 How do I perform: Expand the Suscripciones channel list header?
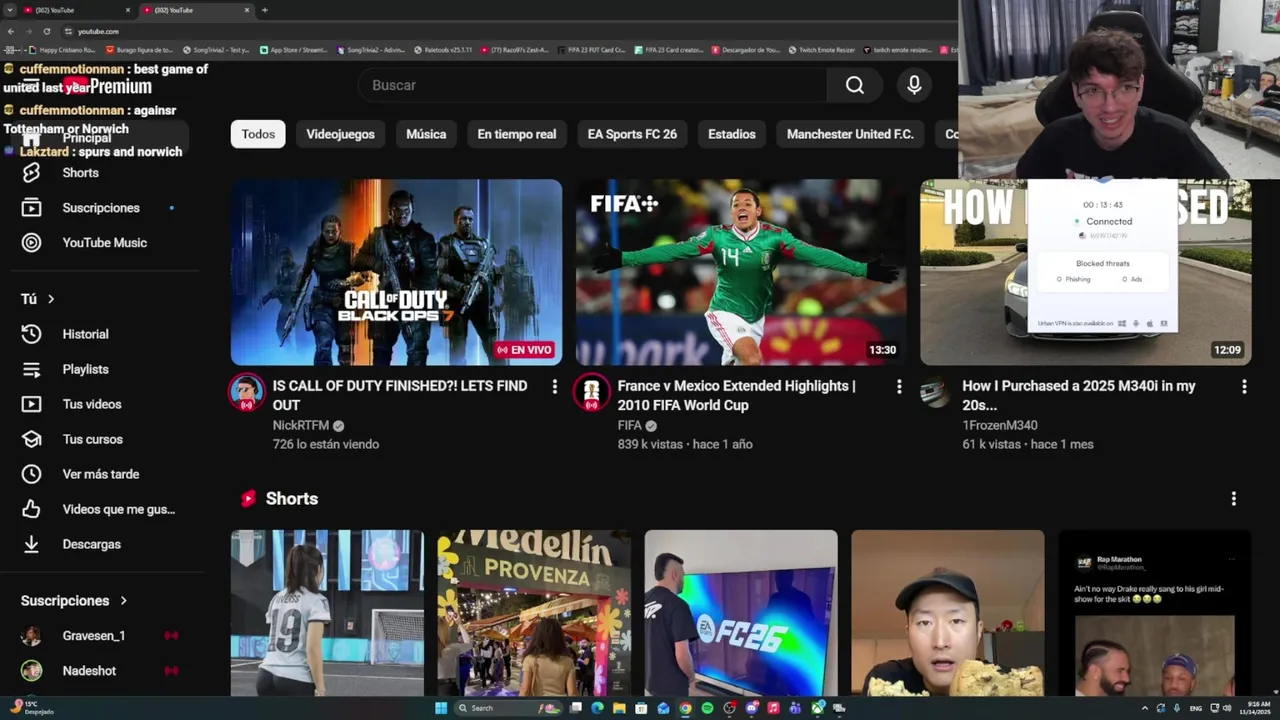73,601
